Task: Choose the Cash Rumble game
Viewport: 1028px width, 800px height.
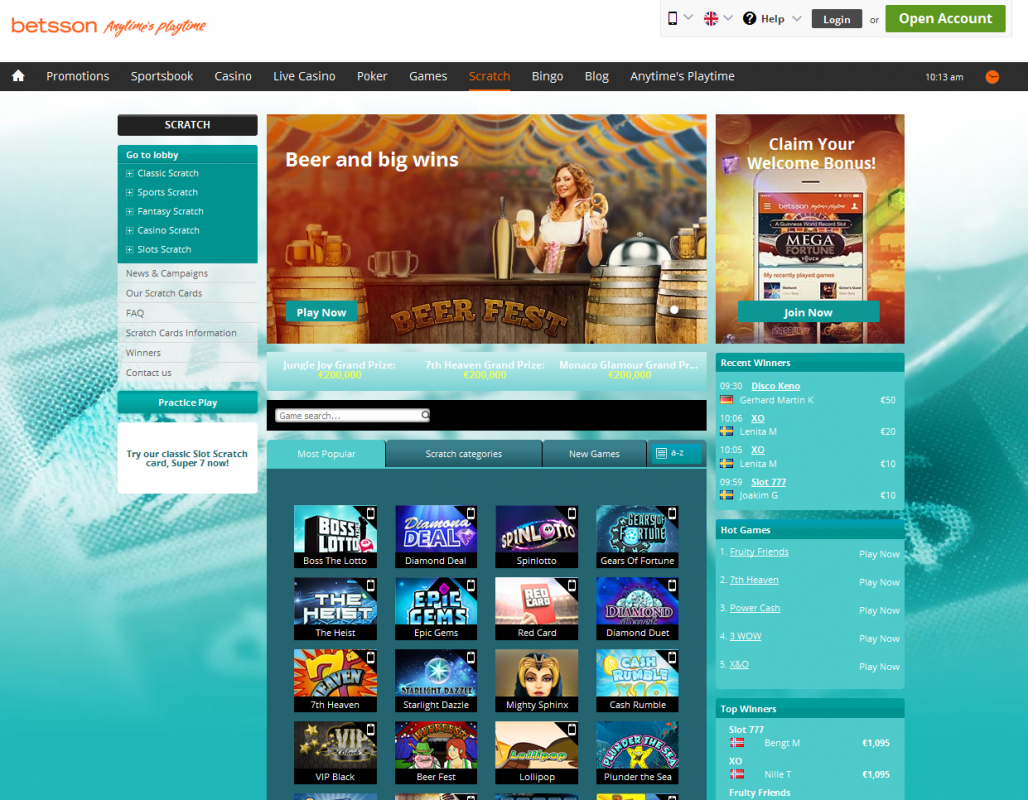Action: (x=637, y=681)
